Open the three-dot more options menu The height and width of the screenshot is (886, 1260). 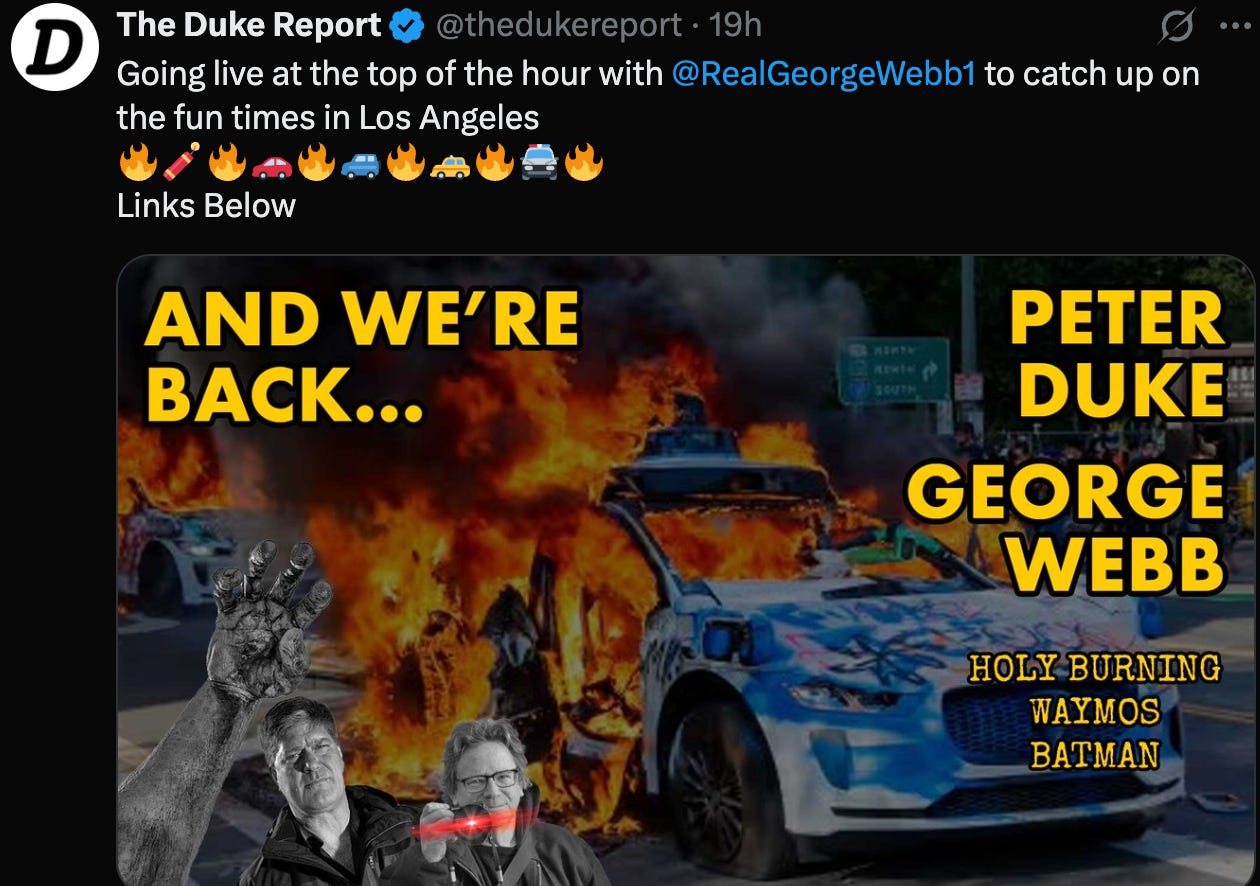tap(1237, 27)
